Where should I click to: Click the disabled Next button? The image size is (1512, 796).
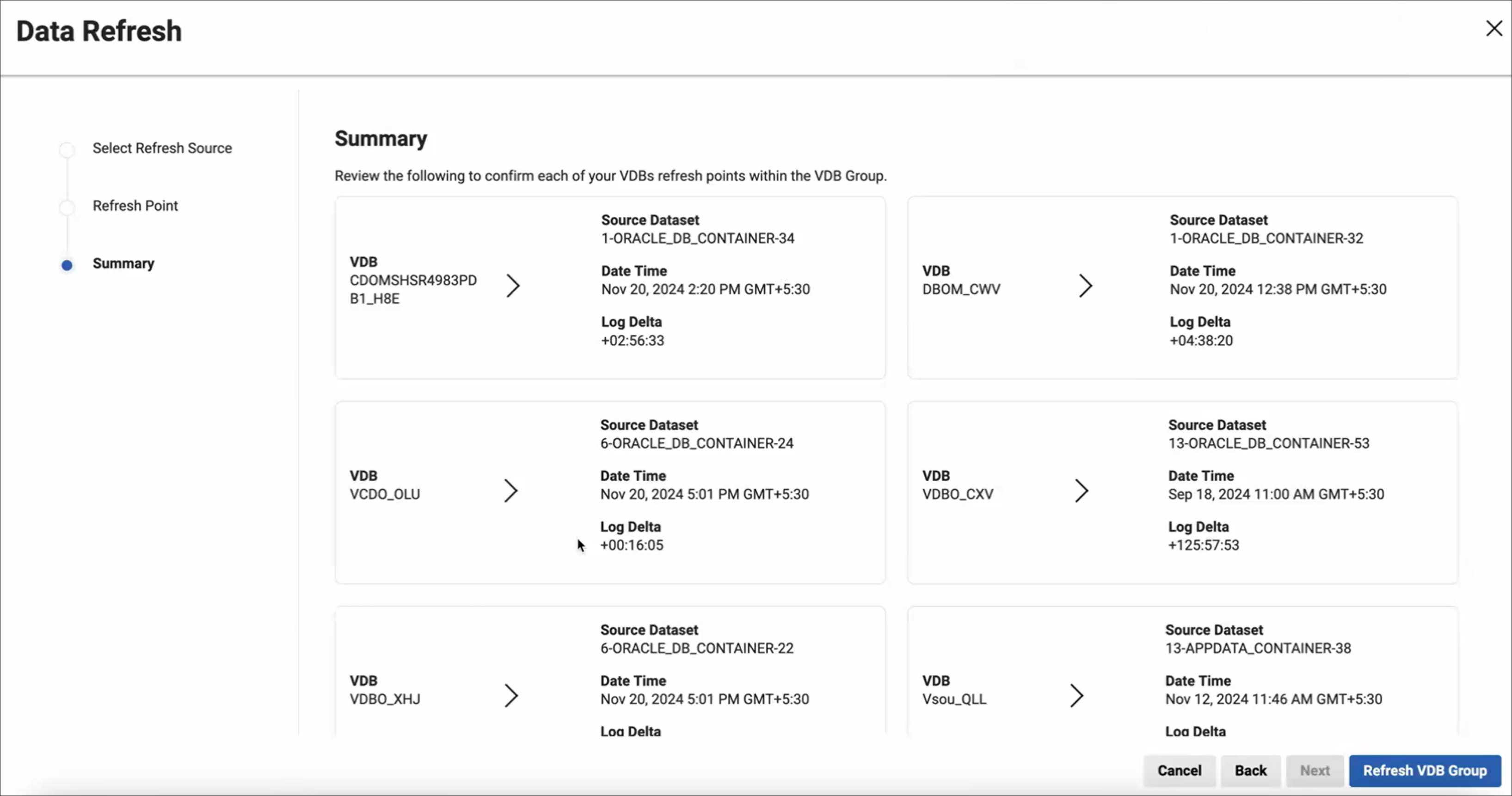coord(1314,770)
